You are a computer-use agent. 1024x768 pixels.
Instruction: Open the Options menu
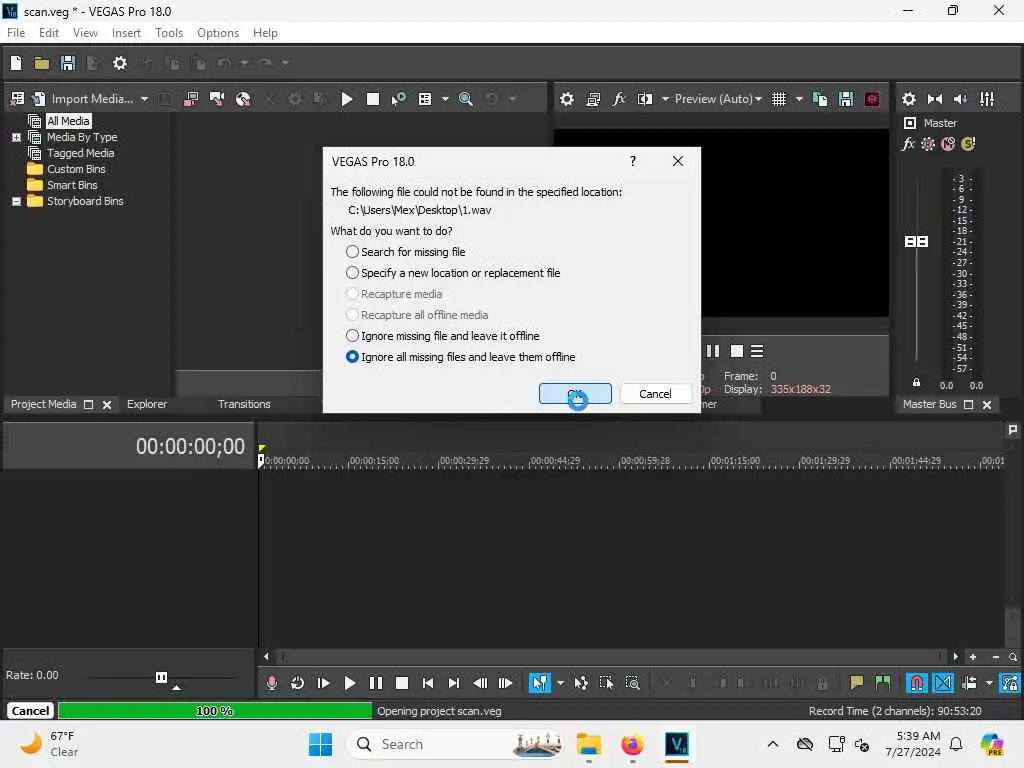pyautogui.click(x=217, y=33)
